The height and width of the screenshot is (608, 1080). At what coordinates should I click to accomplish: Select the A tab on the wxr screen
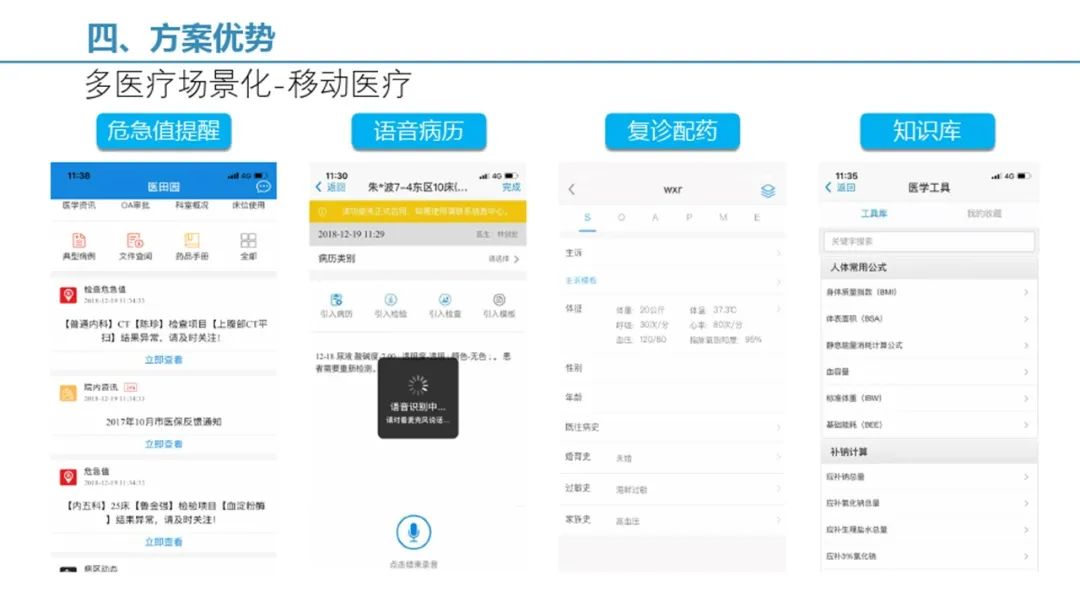pos(655,218)
